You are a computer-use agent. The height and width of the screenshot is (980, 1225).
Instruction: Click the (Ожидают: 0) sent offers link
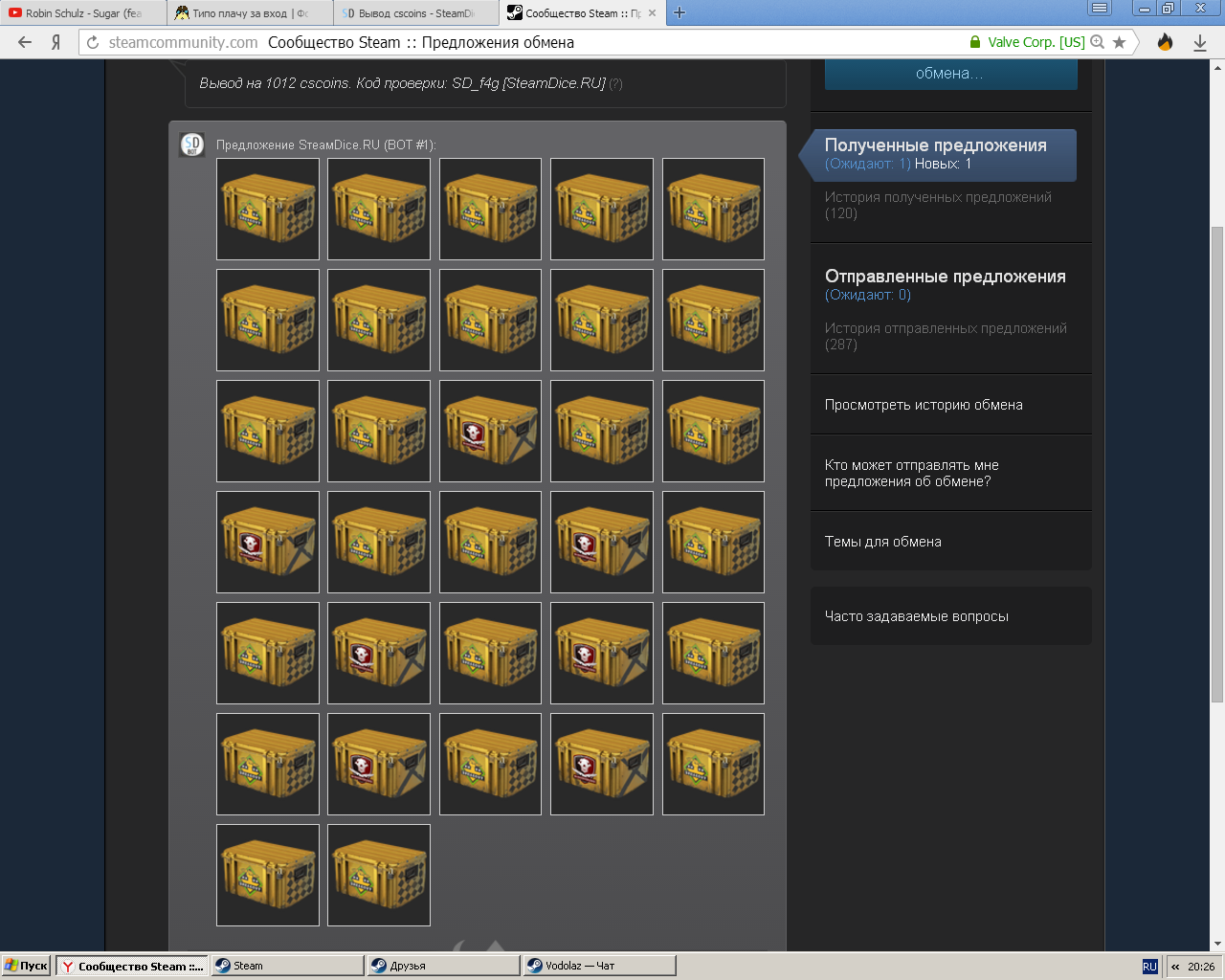(868, 295)
